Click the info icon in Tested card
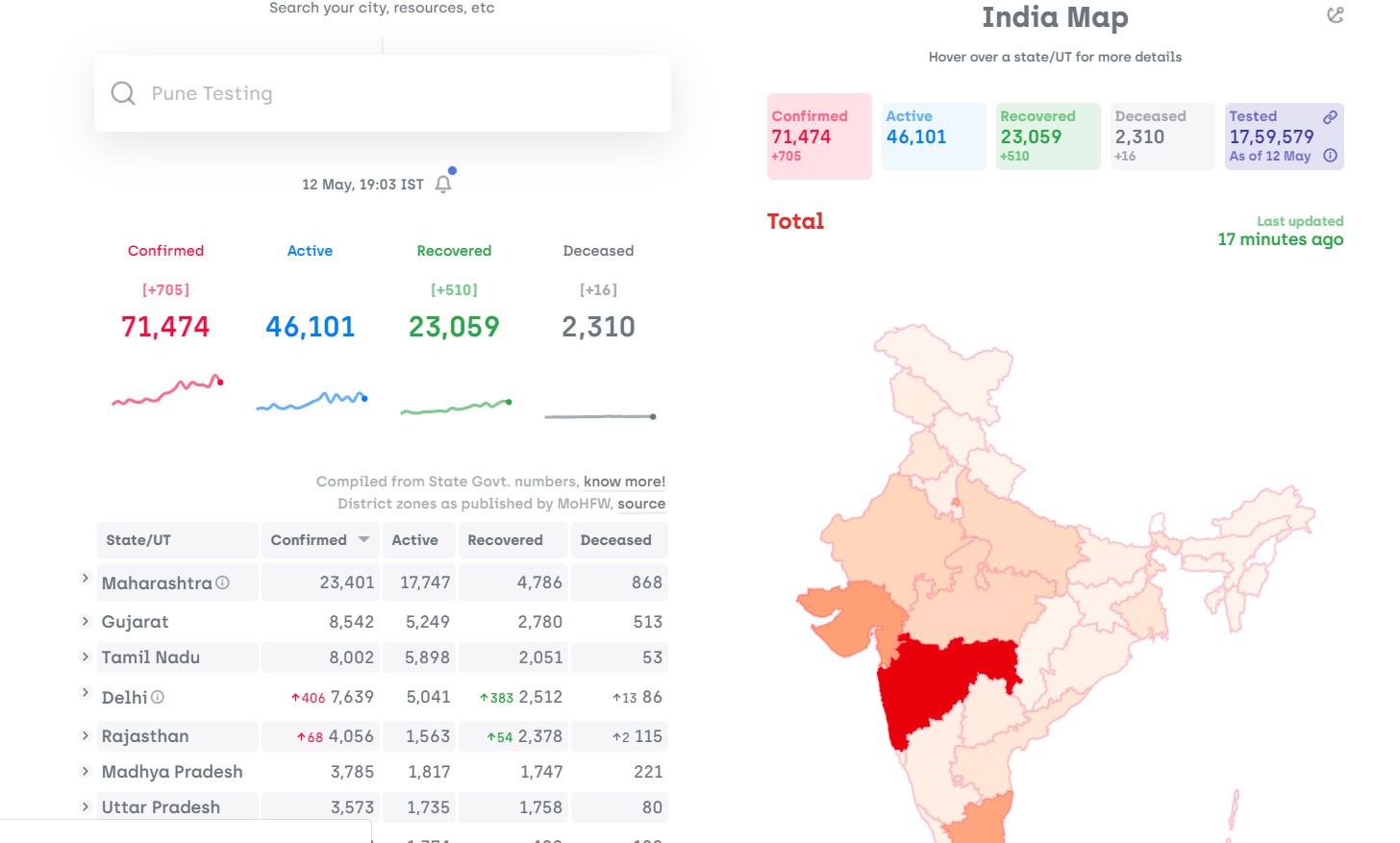 tap(1330, 156)
